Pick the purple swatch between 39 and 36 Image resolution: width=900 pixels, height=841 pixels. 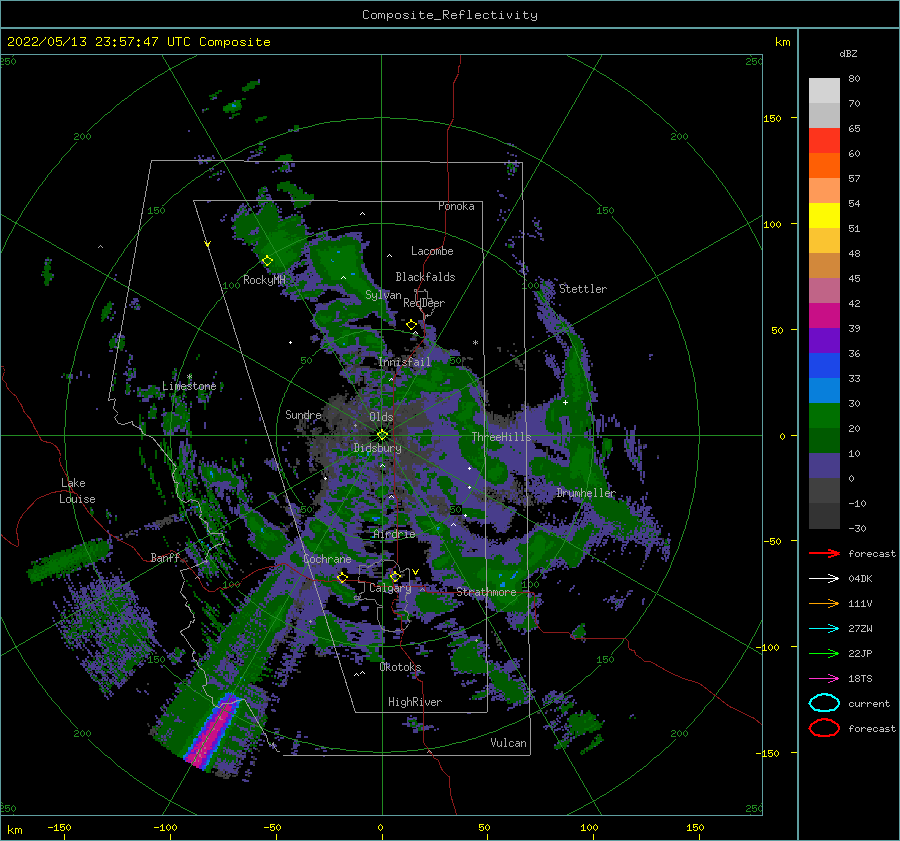[824, 340]
